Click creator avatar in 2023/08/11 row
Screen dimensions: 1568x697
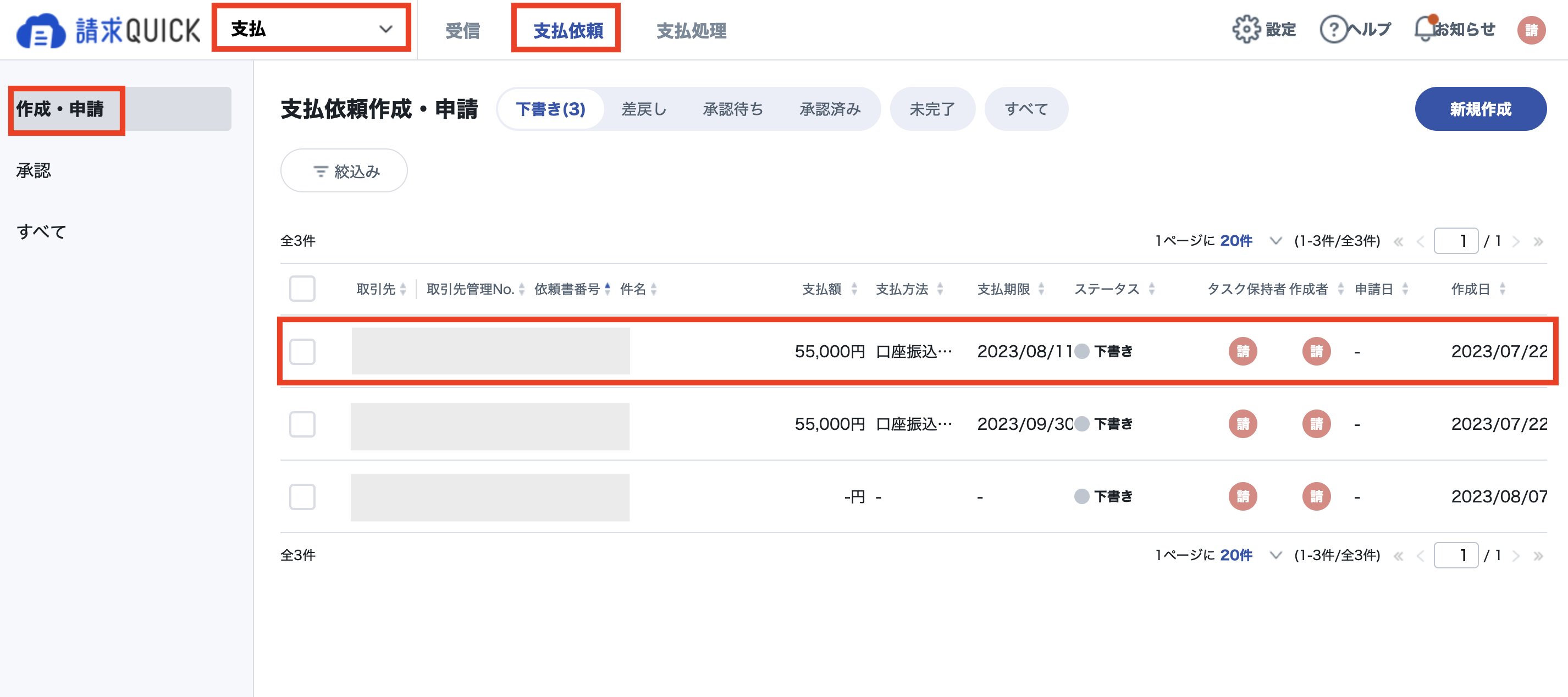point(1316,351)
